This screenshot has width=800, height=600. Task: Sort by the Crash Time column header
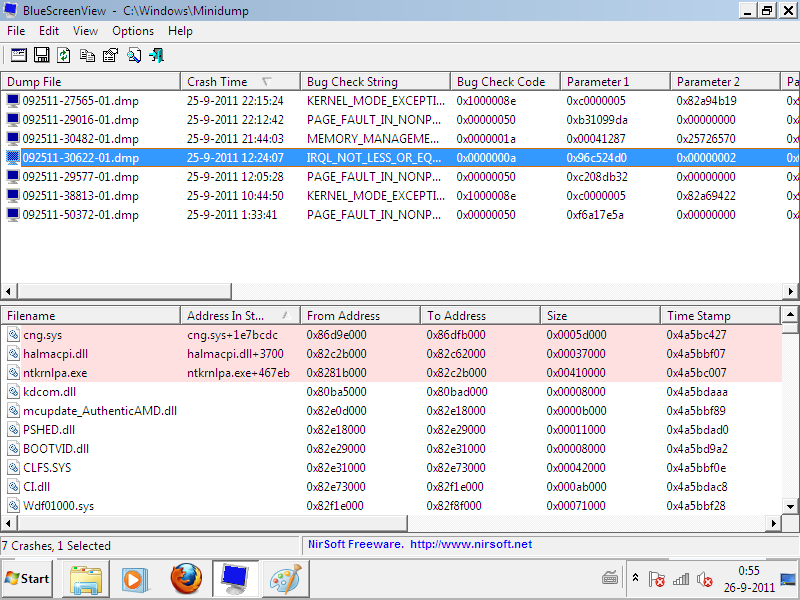(x=240, y=82)
